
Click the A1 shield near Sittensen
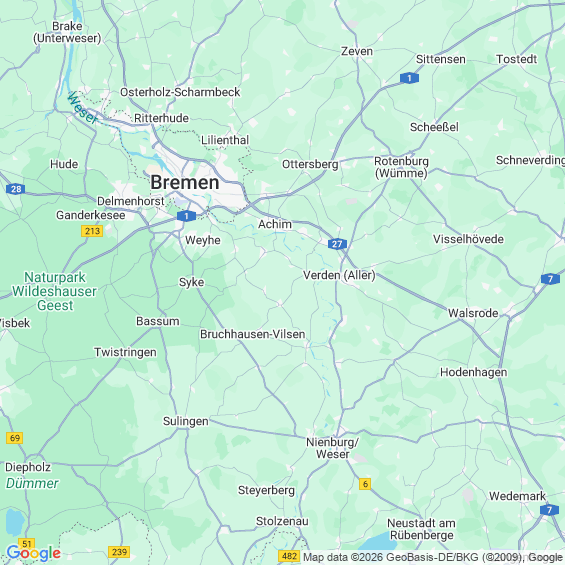pyautogui.click(x=409, y=78)
